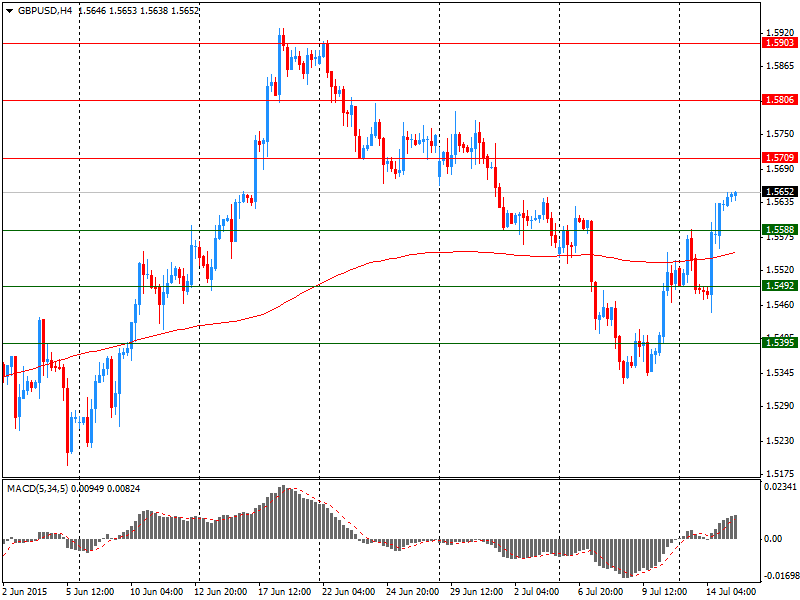Select the 24 Jun 20:00 time label
Image resolution: width=800 pixels, height=600 pixels.
tap(413, 592)
